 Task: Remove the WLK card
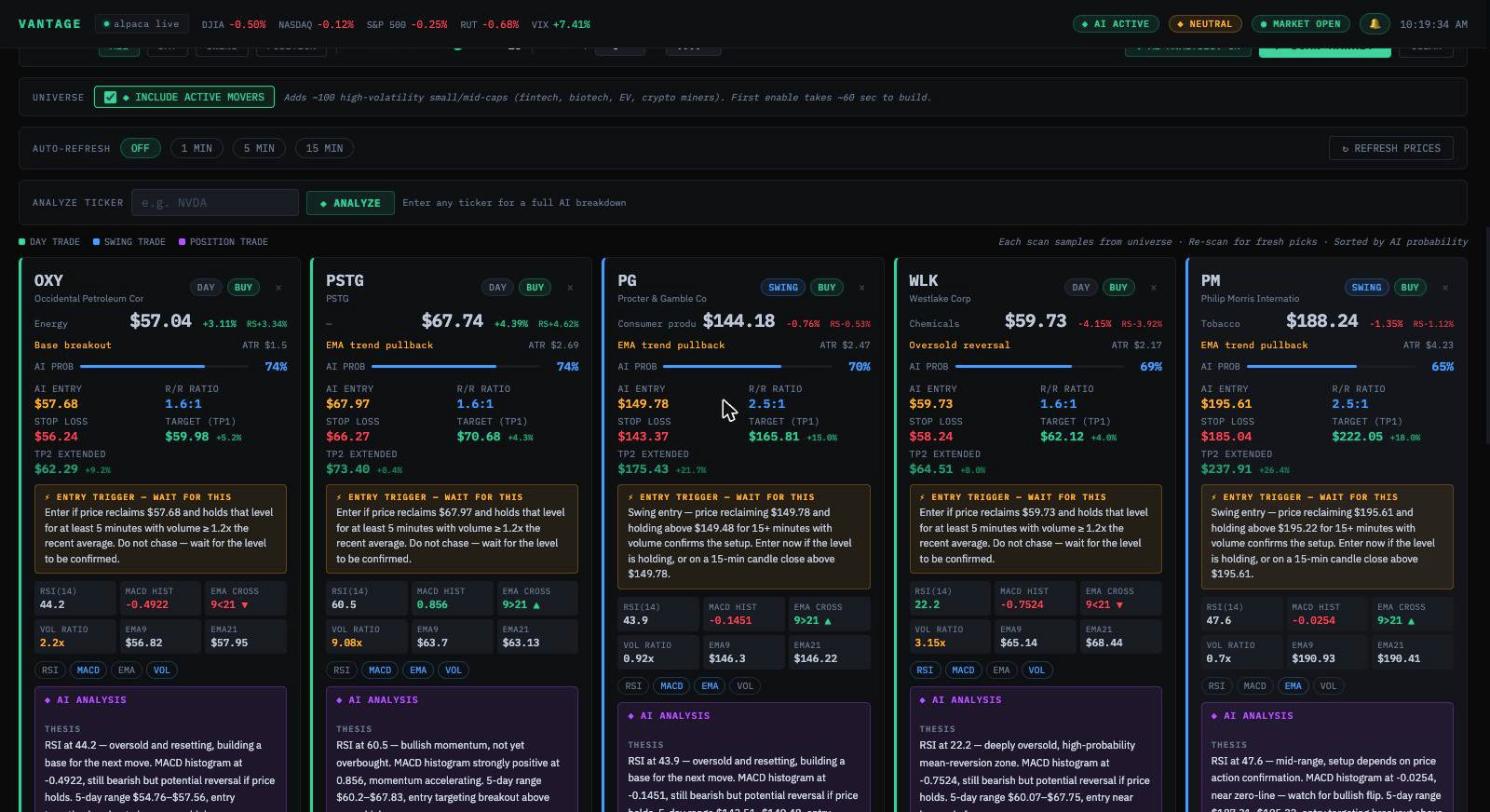click(x=1153, y=288)
